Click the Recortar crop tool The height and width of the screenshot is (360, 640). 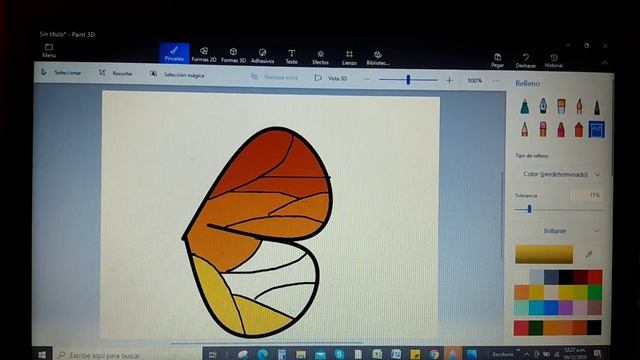(x=116, y=73)
